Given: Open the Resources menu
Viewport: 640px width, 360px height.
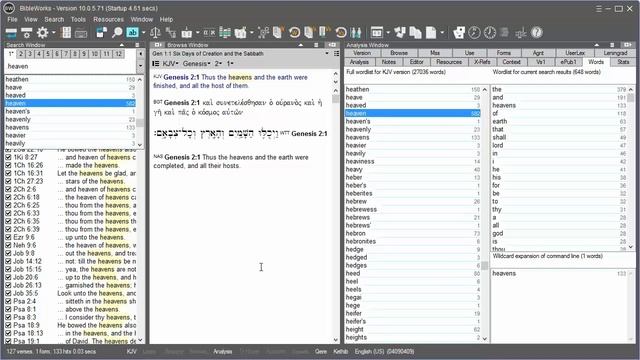Looking at the screenshot, I should [108, 19].
